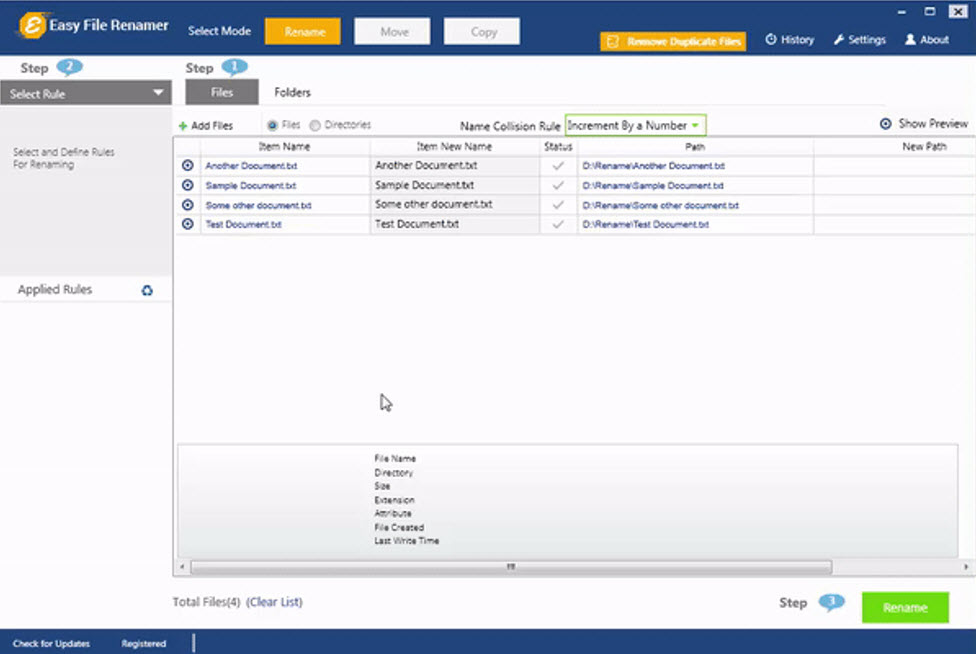976x654 pixels.
Task: Click the Total Files(4) label
Action: click(x=206, y=602)
